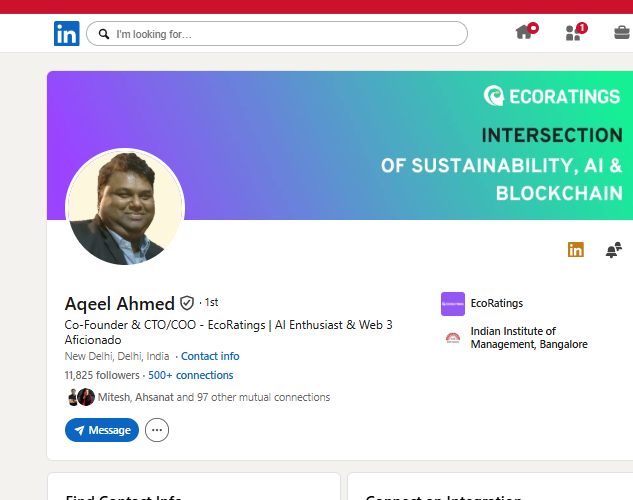Open Indian Institute of Management, Bangalore link

tap(529, 338)
